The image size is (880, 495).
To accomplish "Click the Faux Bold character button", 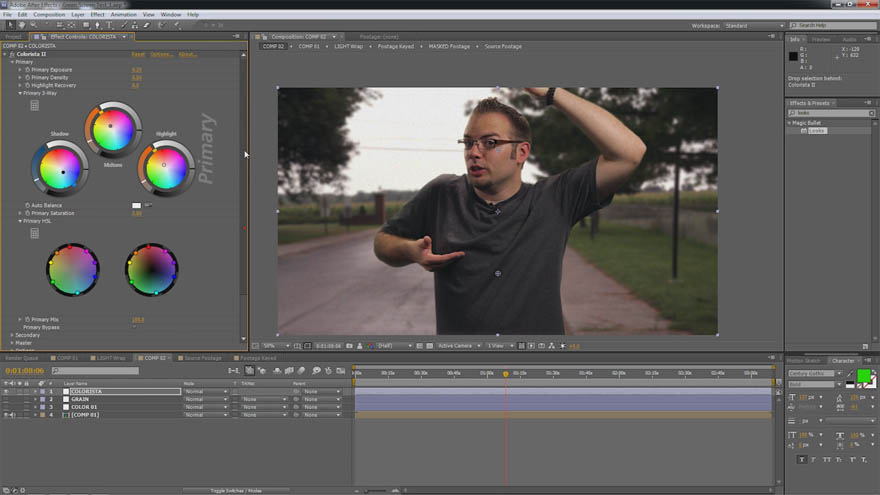I will (801, 460).
